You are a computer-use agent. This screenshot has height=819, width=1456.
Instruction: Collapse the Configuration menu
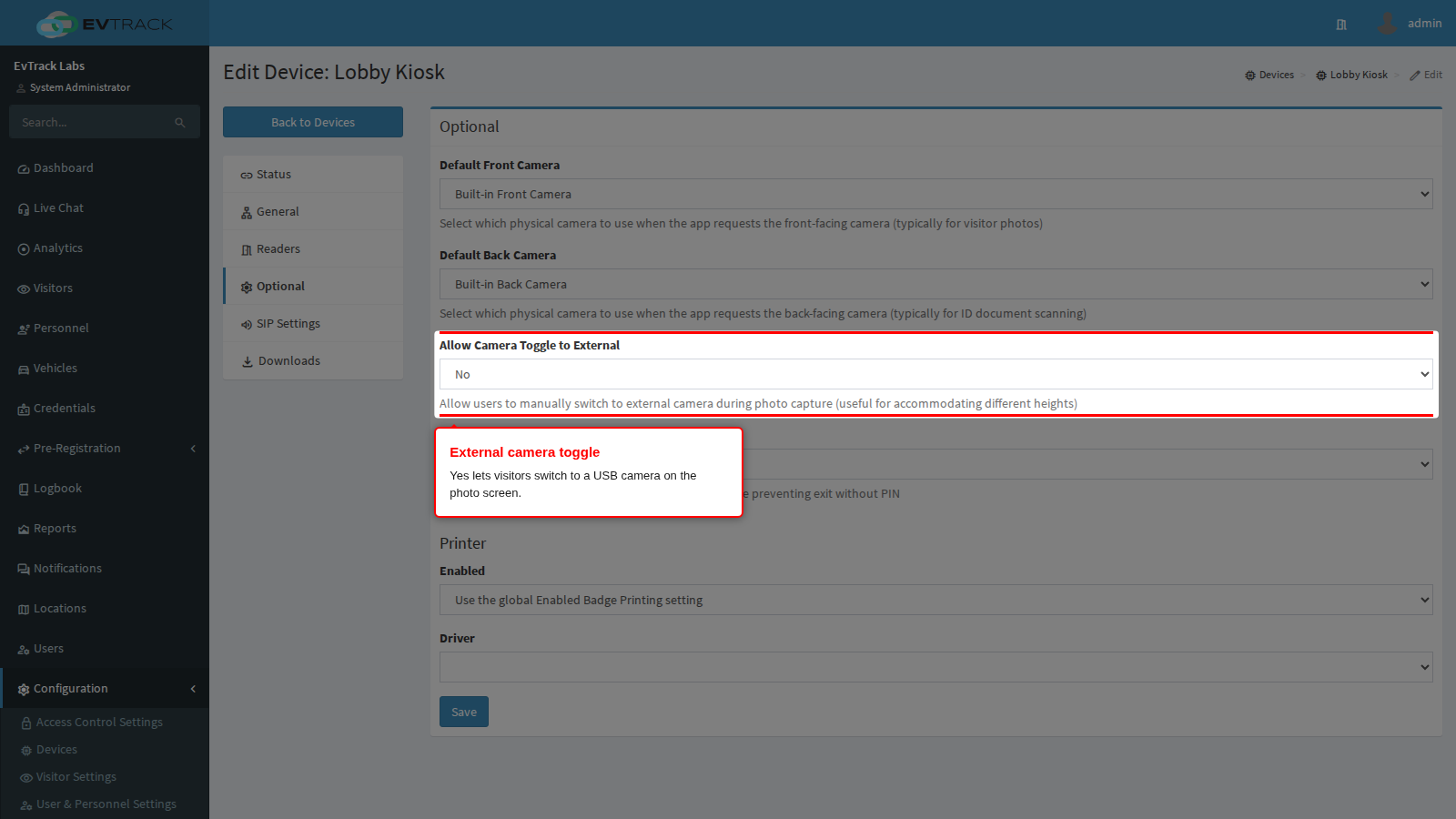tap(105, 689)
